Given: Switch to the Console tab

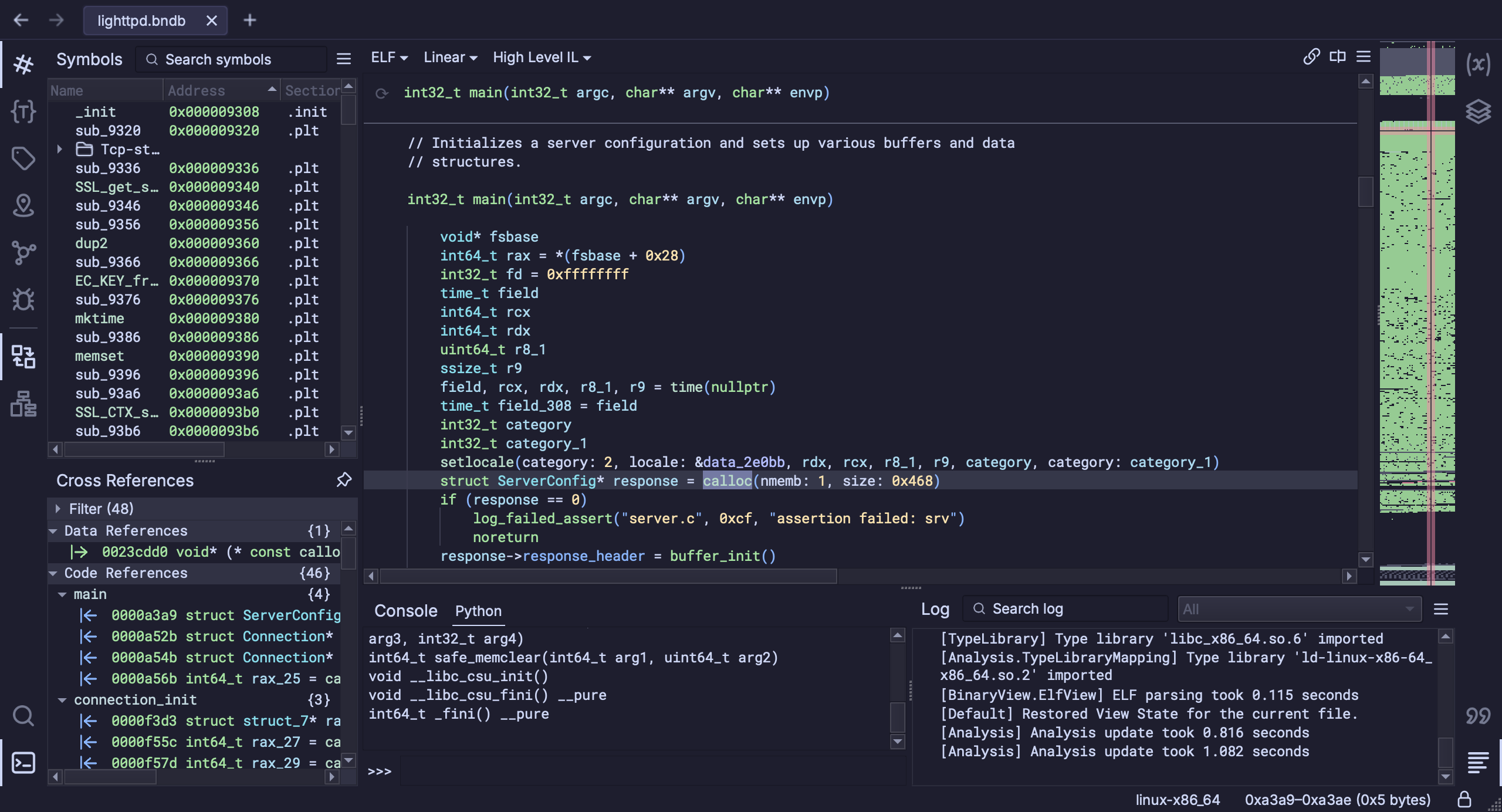Looking at the screenshot, I should click(x=406, y=610).
